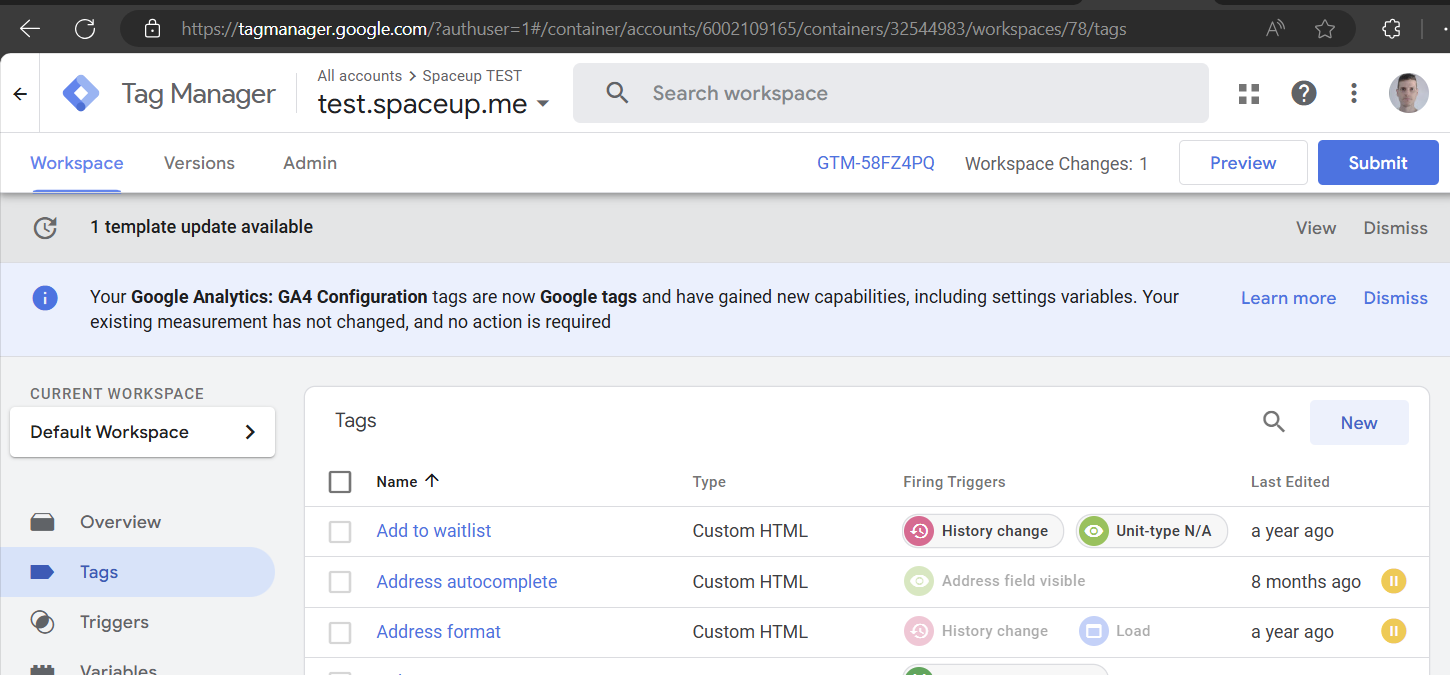
Task: Switch to the Versions tab
Action: 199,163
